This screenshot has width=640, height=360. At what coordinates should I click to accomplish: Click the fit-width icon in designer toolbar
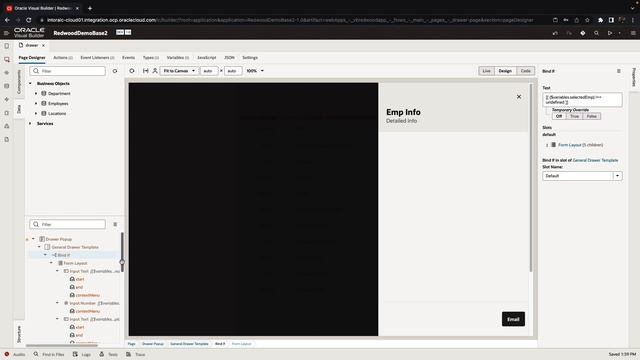coord(145,71)
